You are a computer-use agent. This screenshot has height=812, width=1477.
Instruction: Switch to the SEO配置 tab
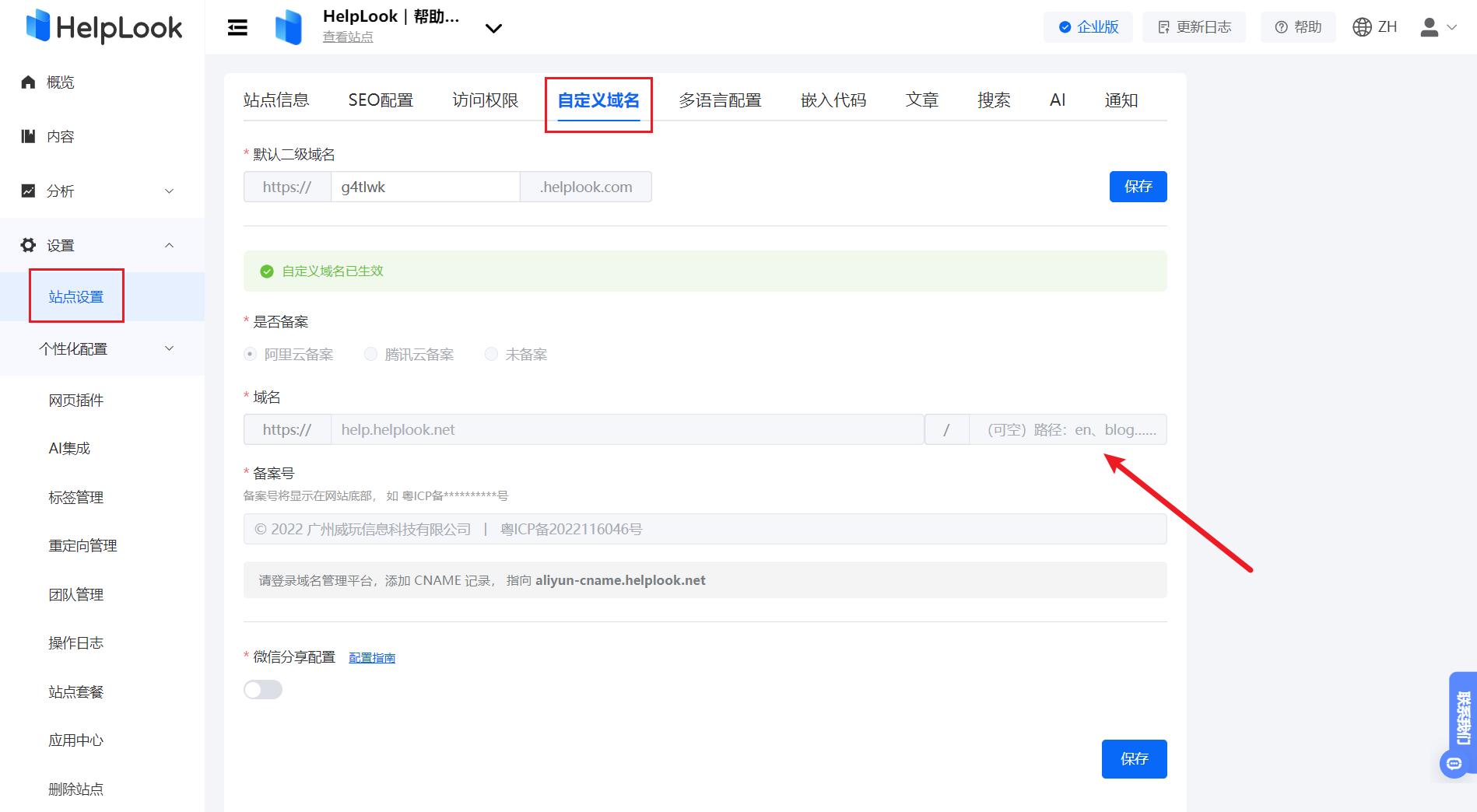tap(381, 99)
